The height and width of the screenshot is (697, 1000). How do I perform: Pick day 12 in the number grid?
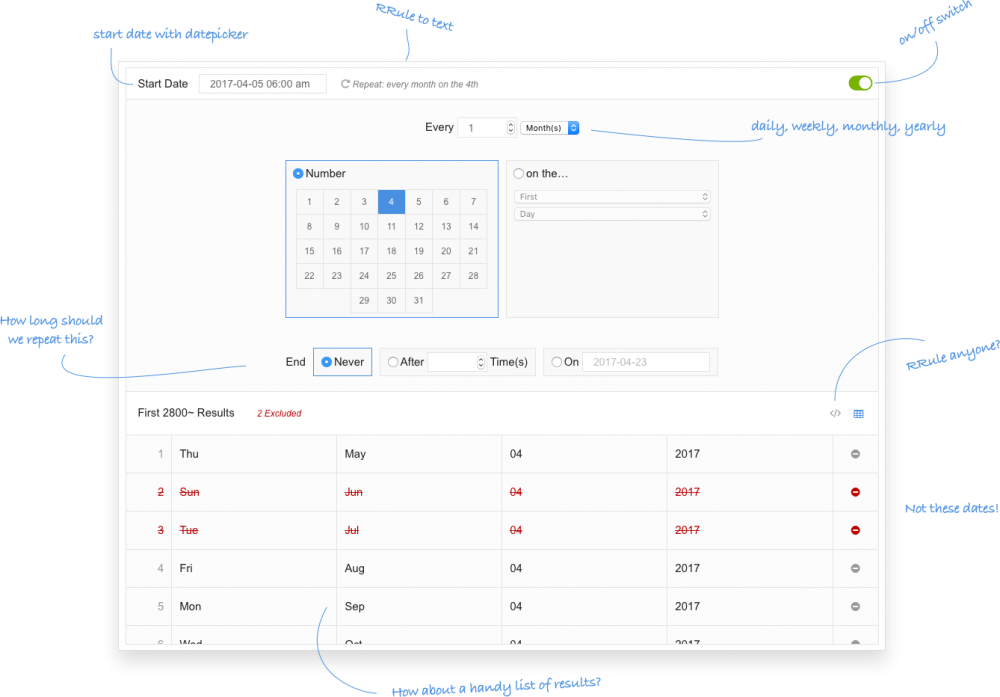(418, 226)
